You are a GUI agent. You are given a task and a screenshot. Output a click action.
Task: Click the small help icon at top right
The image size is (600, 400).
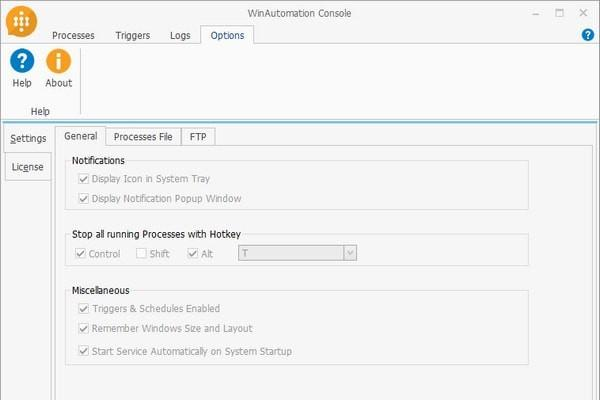click(588, 35)
